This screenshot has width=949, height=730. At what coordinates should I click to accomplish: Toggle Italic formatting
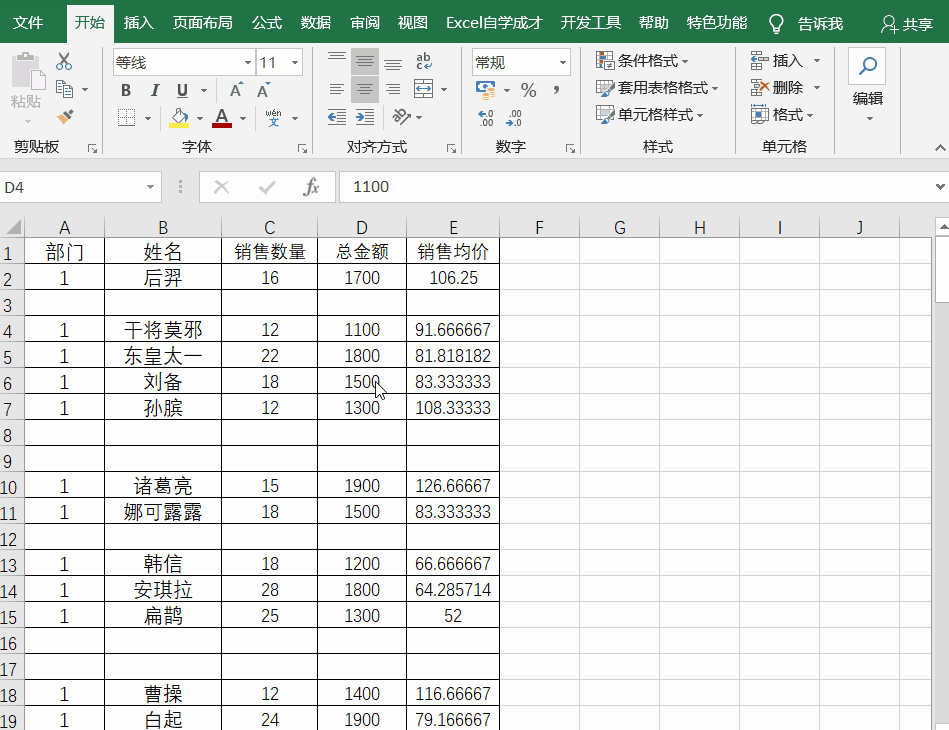pos(154,90)
